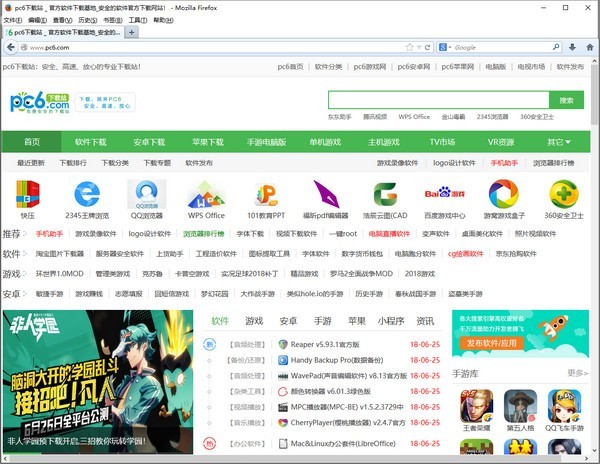Select the active pc6下载站 browser tab
600x464 pixels.
(x=64, y=33)
